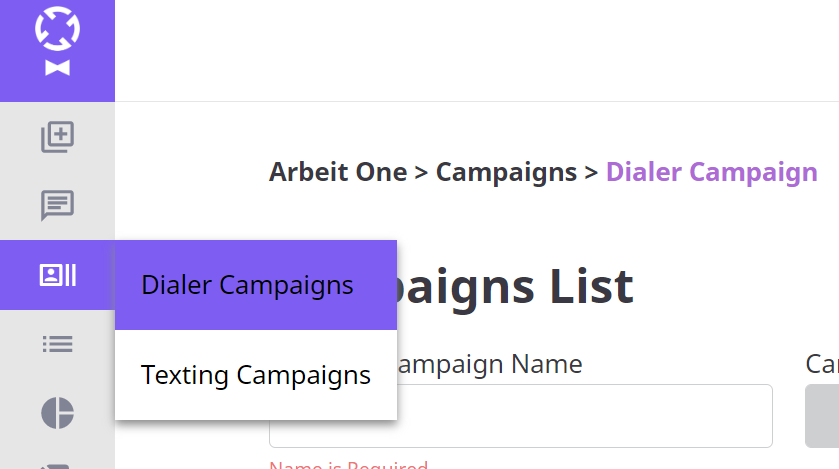Navigate to Campaigns breadcrumb link
839x469 pixels.
point(506,172)
